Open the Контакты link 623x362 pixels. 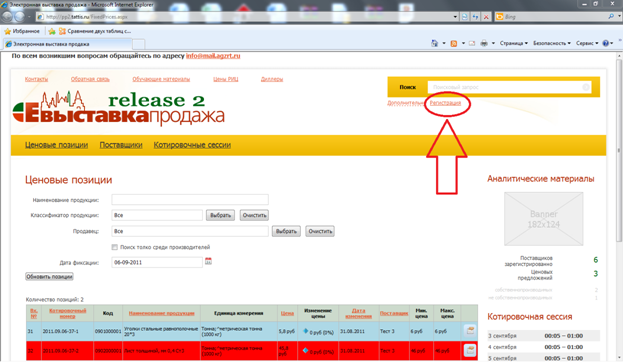click(37, 79)
